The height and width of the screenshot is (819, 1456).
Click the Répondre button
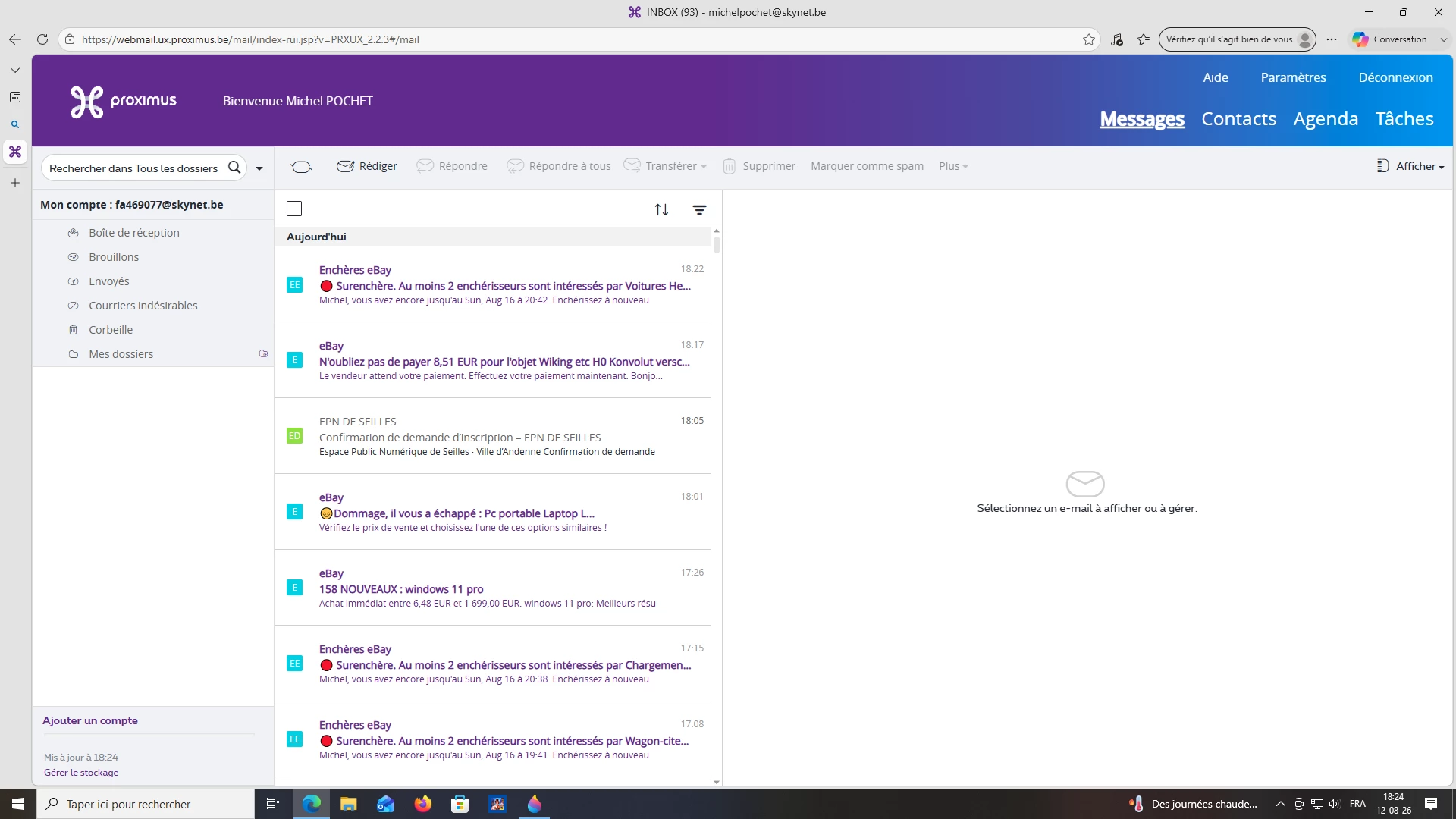pos(452,166)
